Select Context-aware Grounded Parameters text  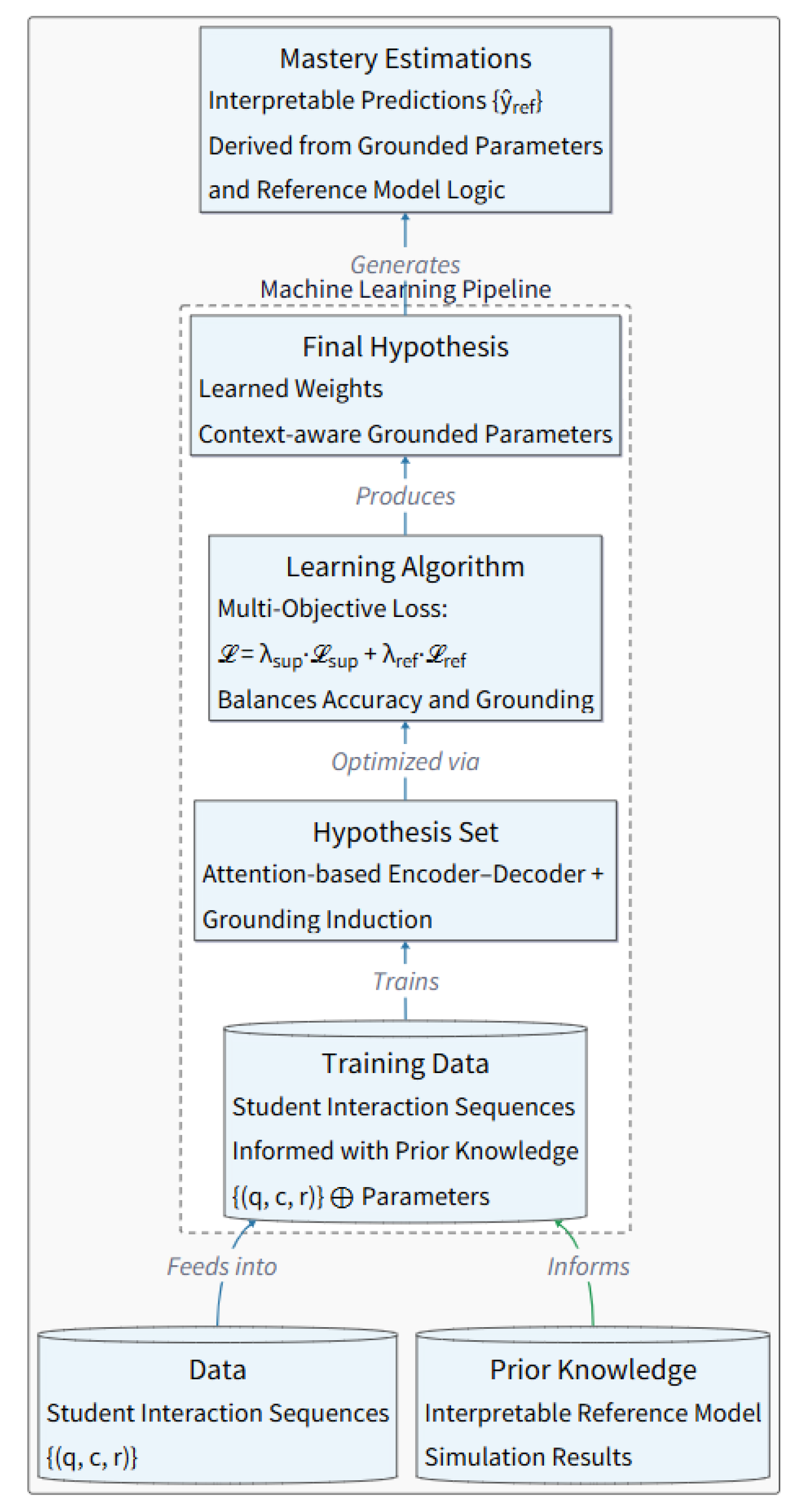[405, 434]
